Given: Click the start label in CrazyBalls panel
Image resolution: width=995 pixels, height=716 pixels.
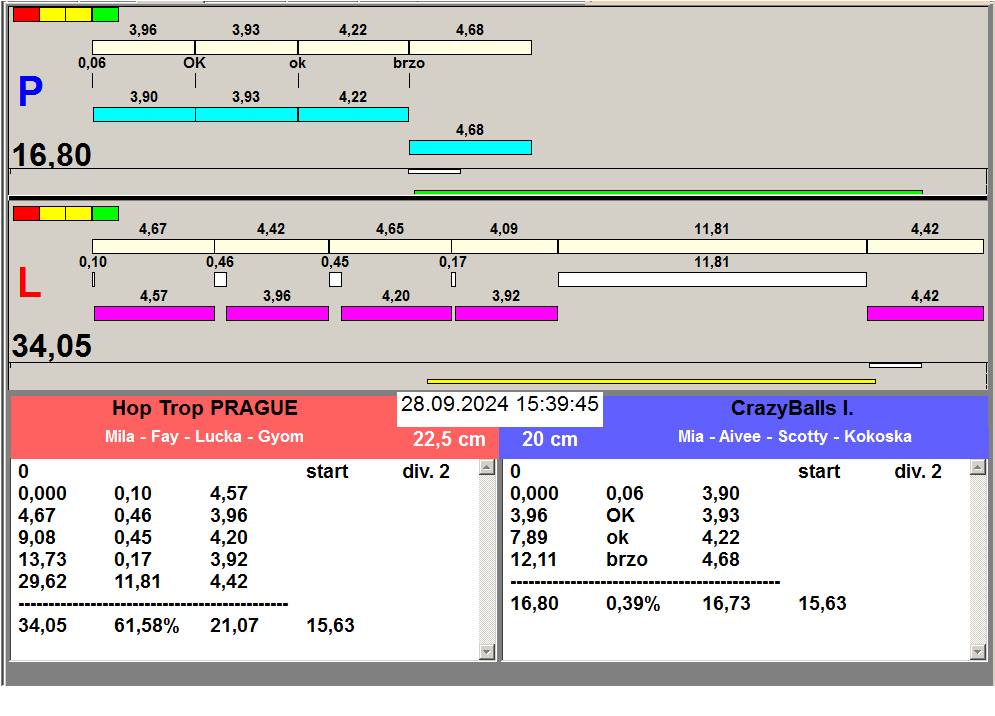Looking at the screenshot, I should coord(819,472).
